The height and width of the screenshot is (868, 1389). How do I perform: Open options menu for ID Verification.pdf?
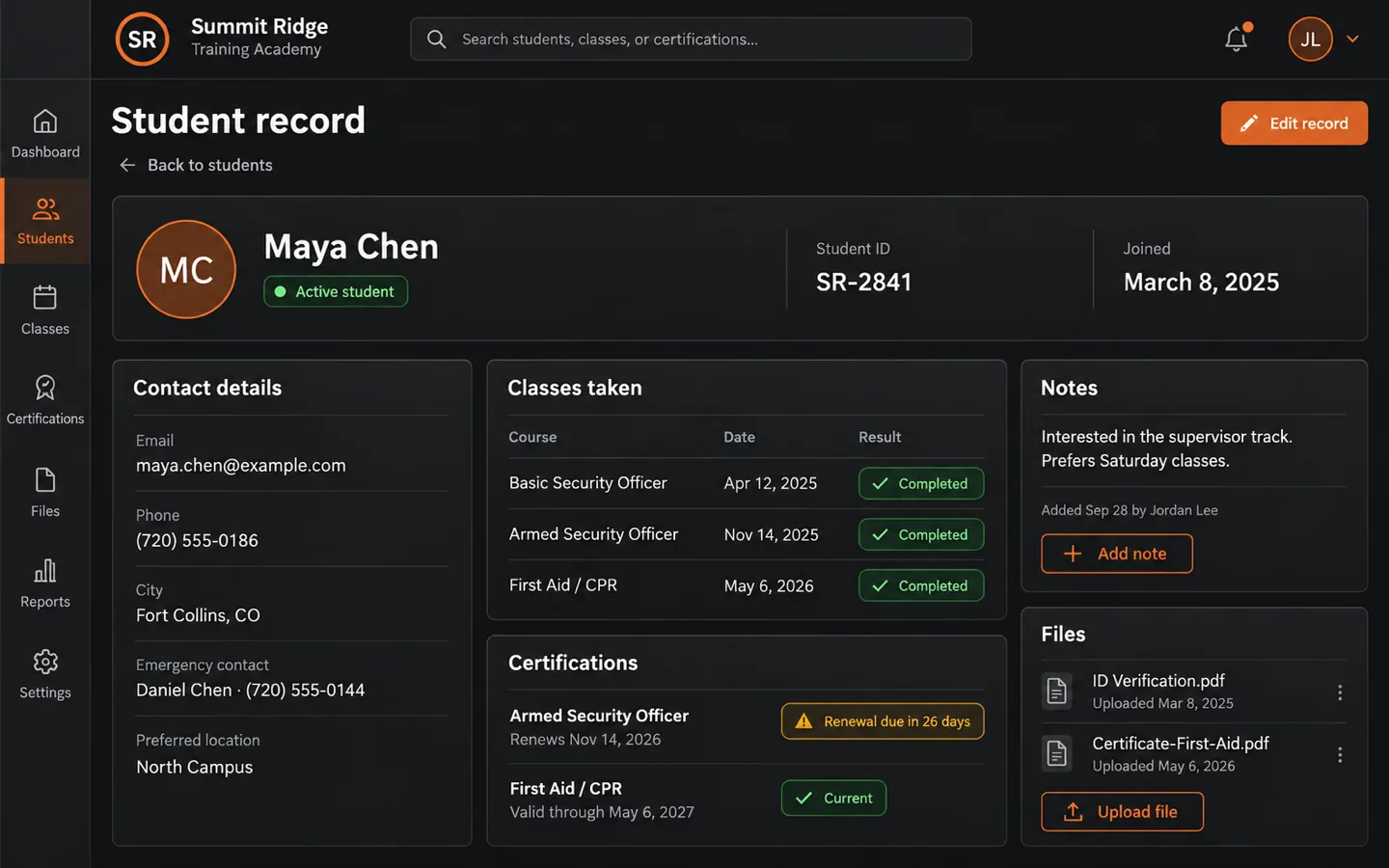point(1340,692)
